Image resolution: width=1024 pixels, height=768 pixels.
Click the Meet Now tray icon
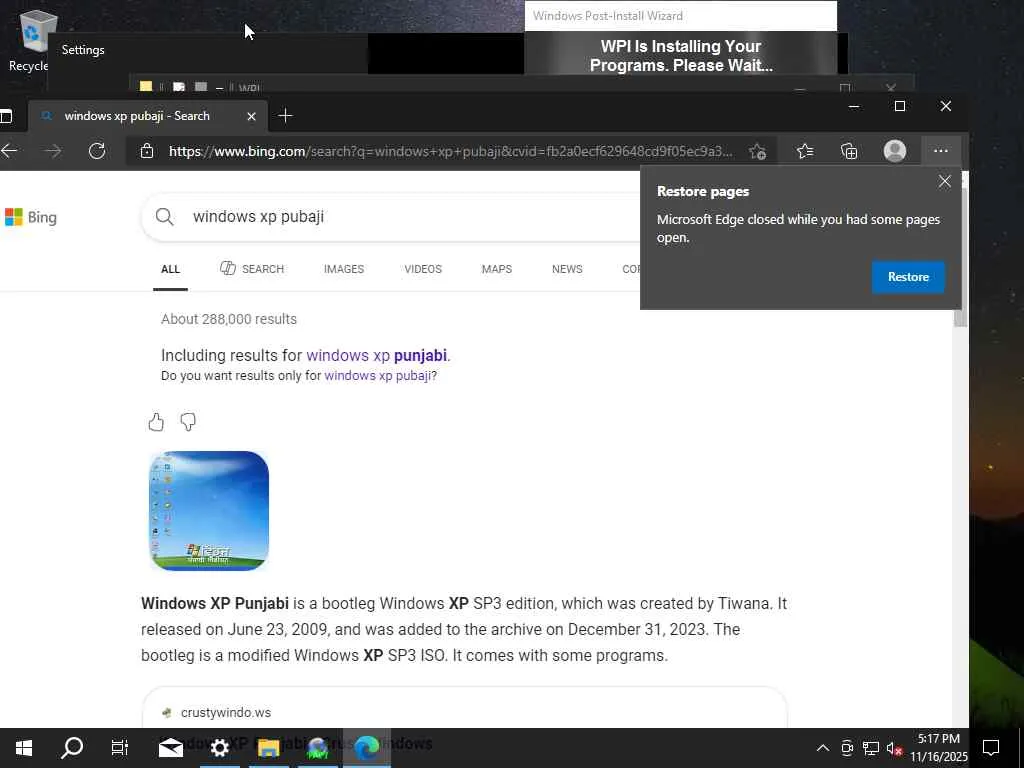point(847,748)
